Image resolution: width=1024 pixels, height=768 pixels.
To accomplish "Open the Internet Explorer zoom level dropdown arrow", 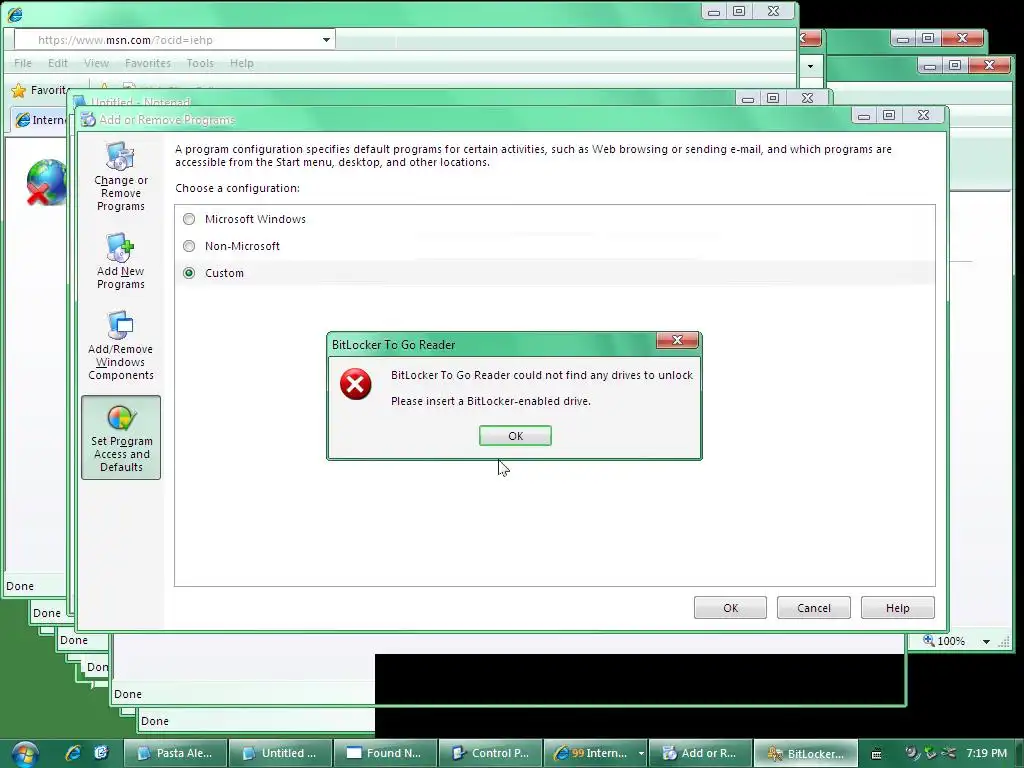I will (986, 641).
